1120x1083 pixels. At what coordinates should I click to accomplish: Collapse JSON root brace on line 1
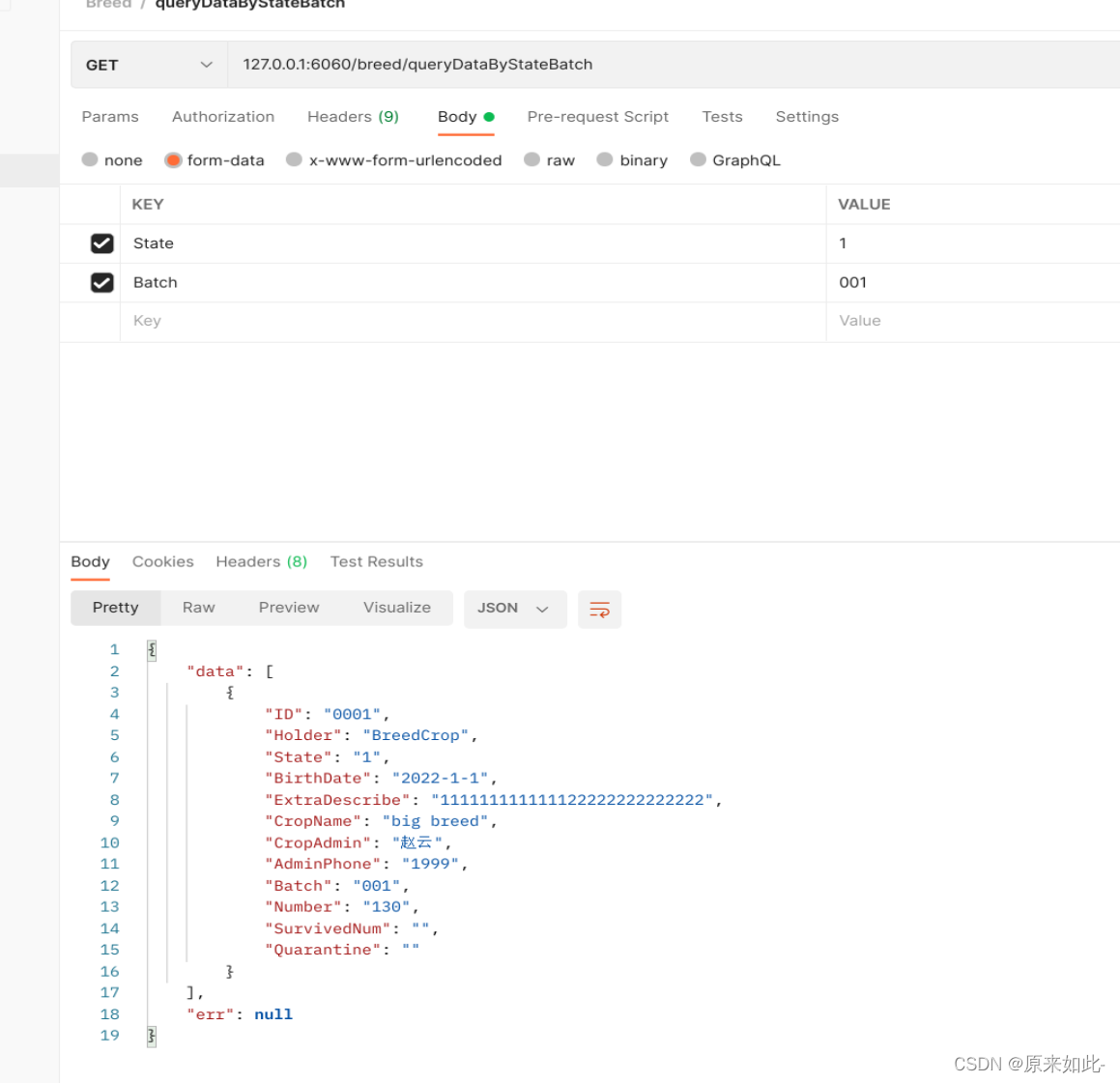152,649
